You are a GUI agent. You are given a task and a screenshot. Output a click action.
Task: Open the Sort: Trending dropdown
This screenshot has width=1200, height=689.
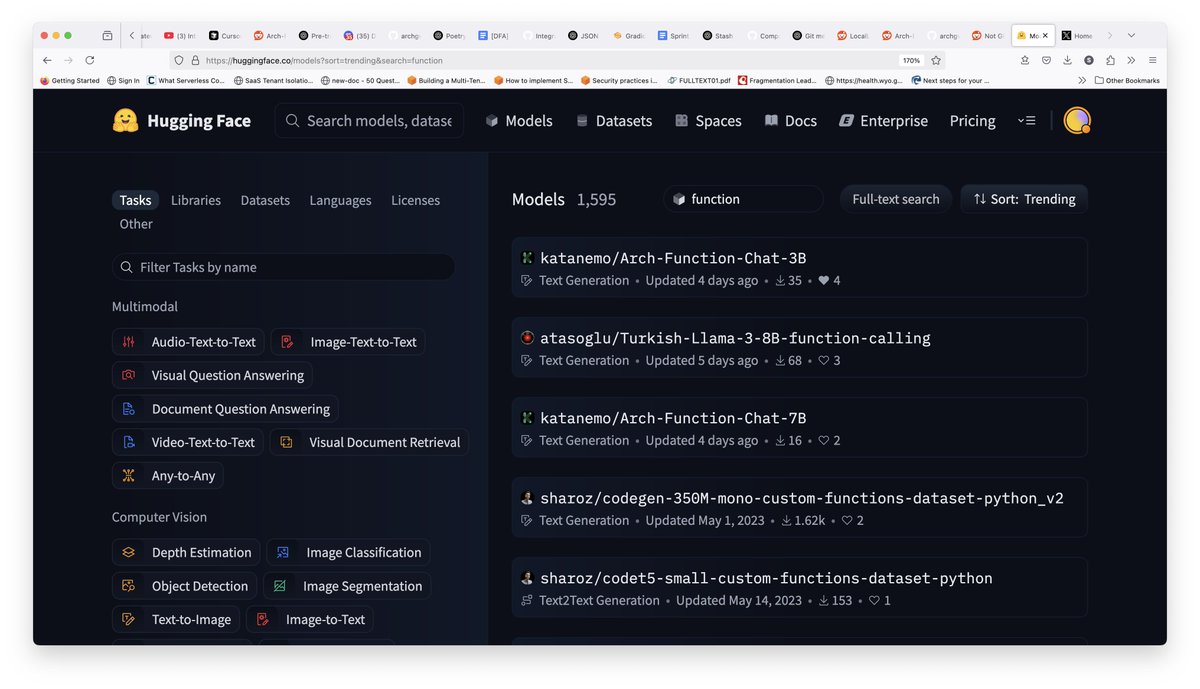(x=1024, y=199)
